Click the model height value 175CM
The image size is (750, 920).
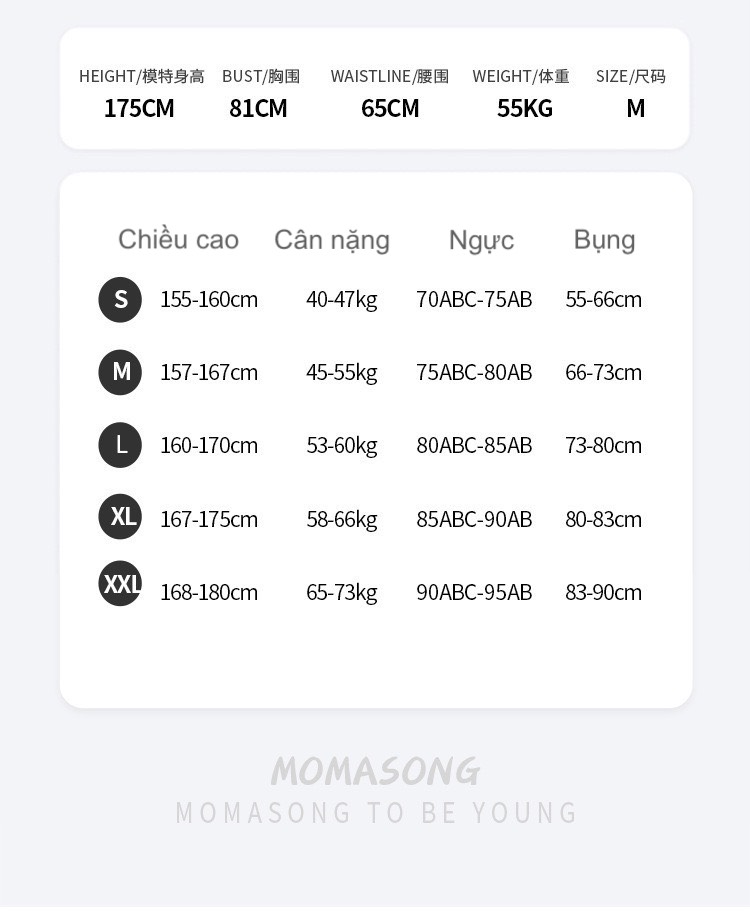(x=139, y=108)
